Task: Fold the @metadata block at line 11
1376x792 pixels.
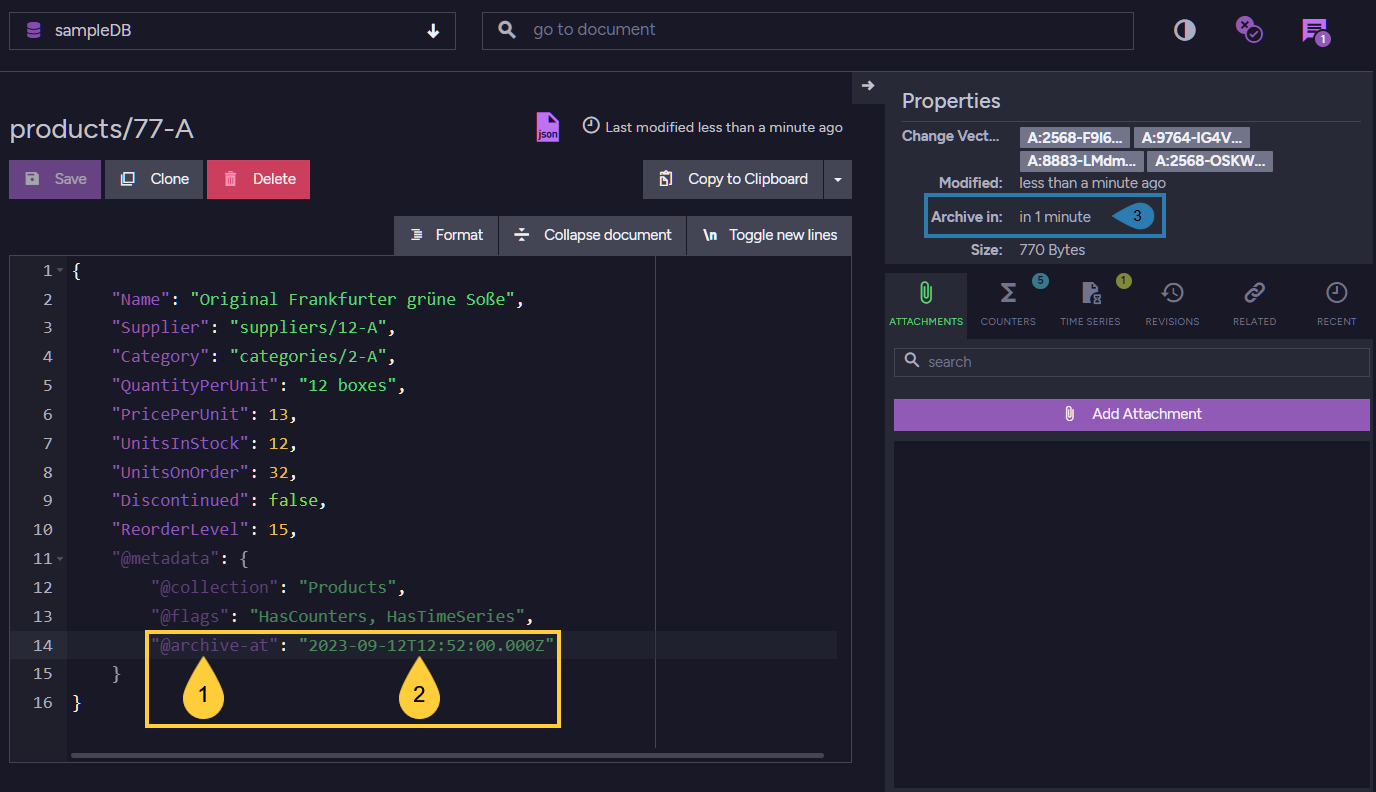Action: (x=60, y=559)
